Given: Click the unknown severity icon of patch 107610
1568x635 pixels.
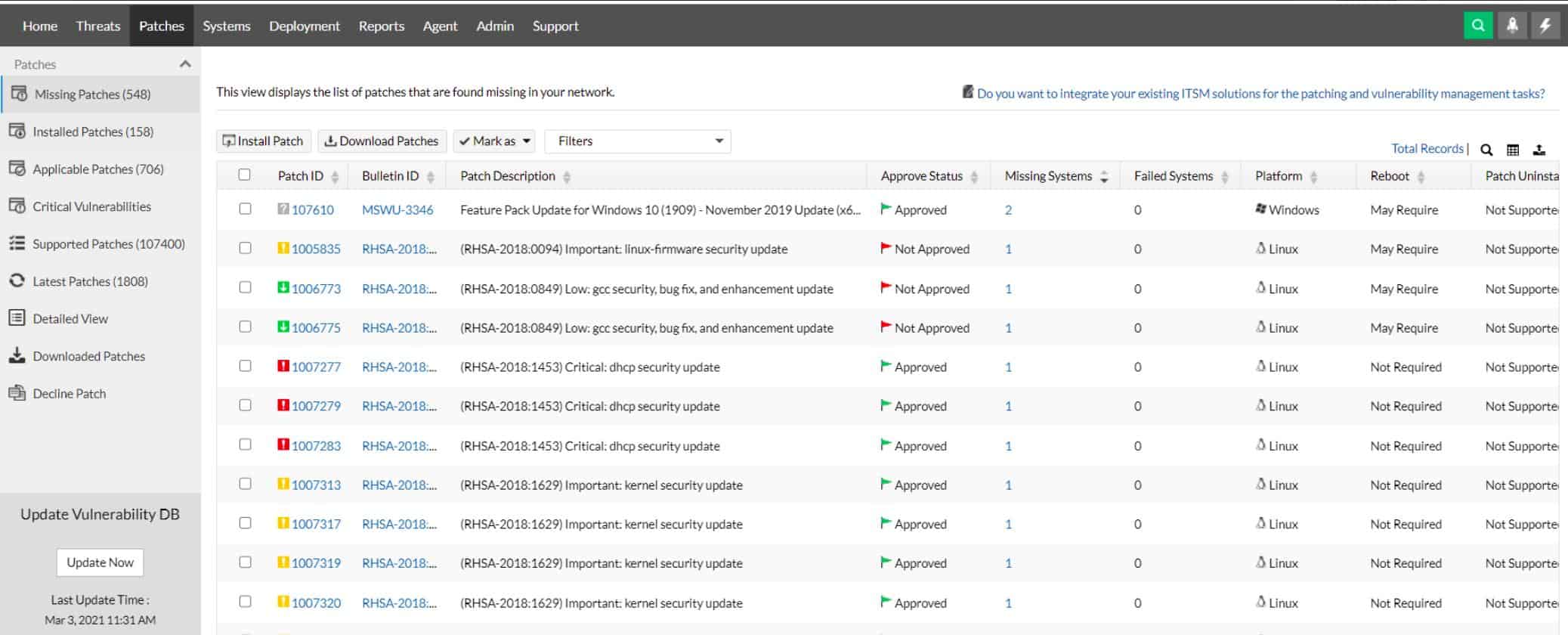Looking at the screenshot, I should pos(283,209).
